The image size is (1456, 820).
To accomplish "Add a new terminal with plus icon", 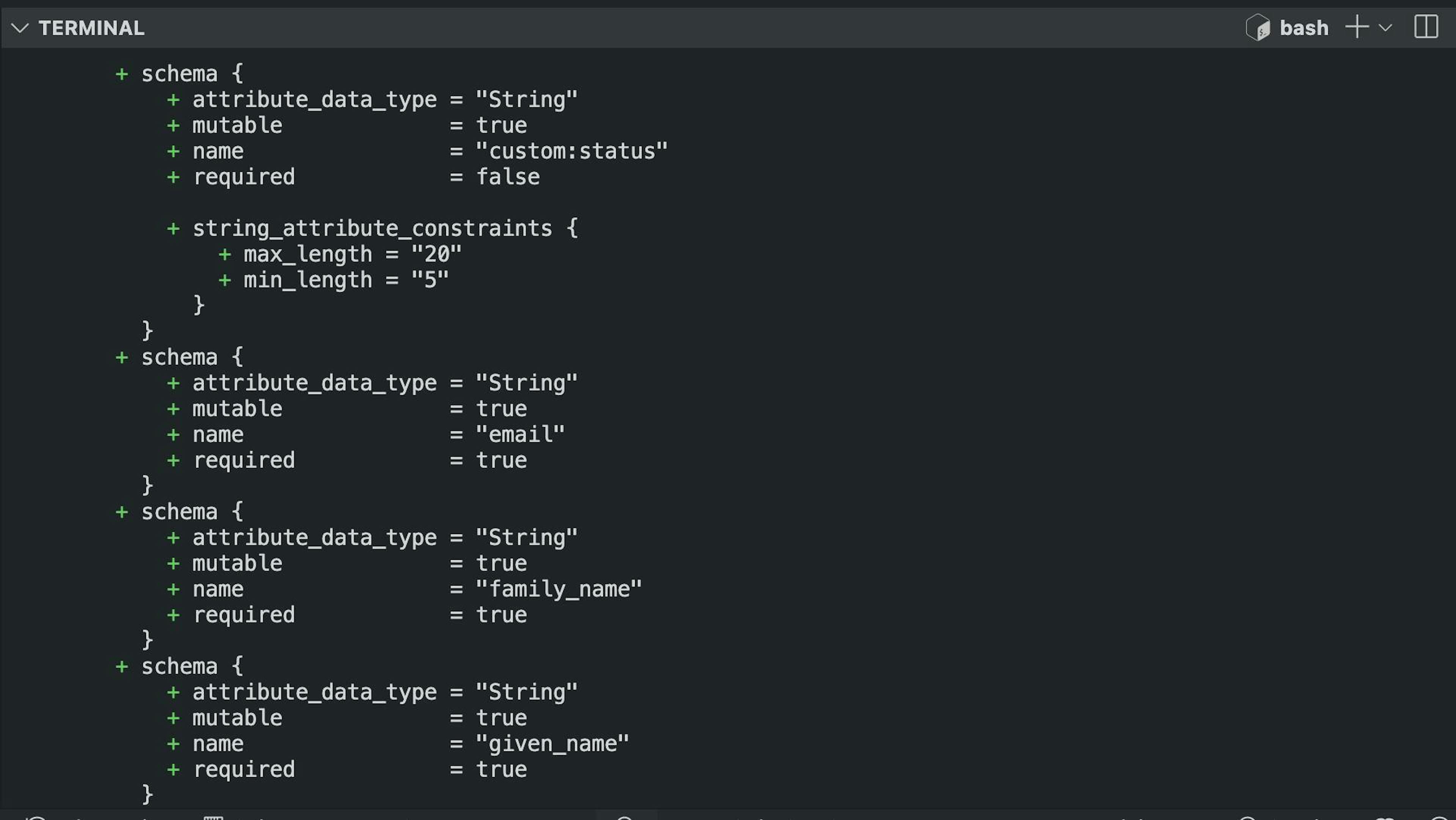I will [x=1357, y=27].
